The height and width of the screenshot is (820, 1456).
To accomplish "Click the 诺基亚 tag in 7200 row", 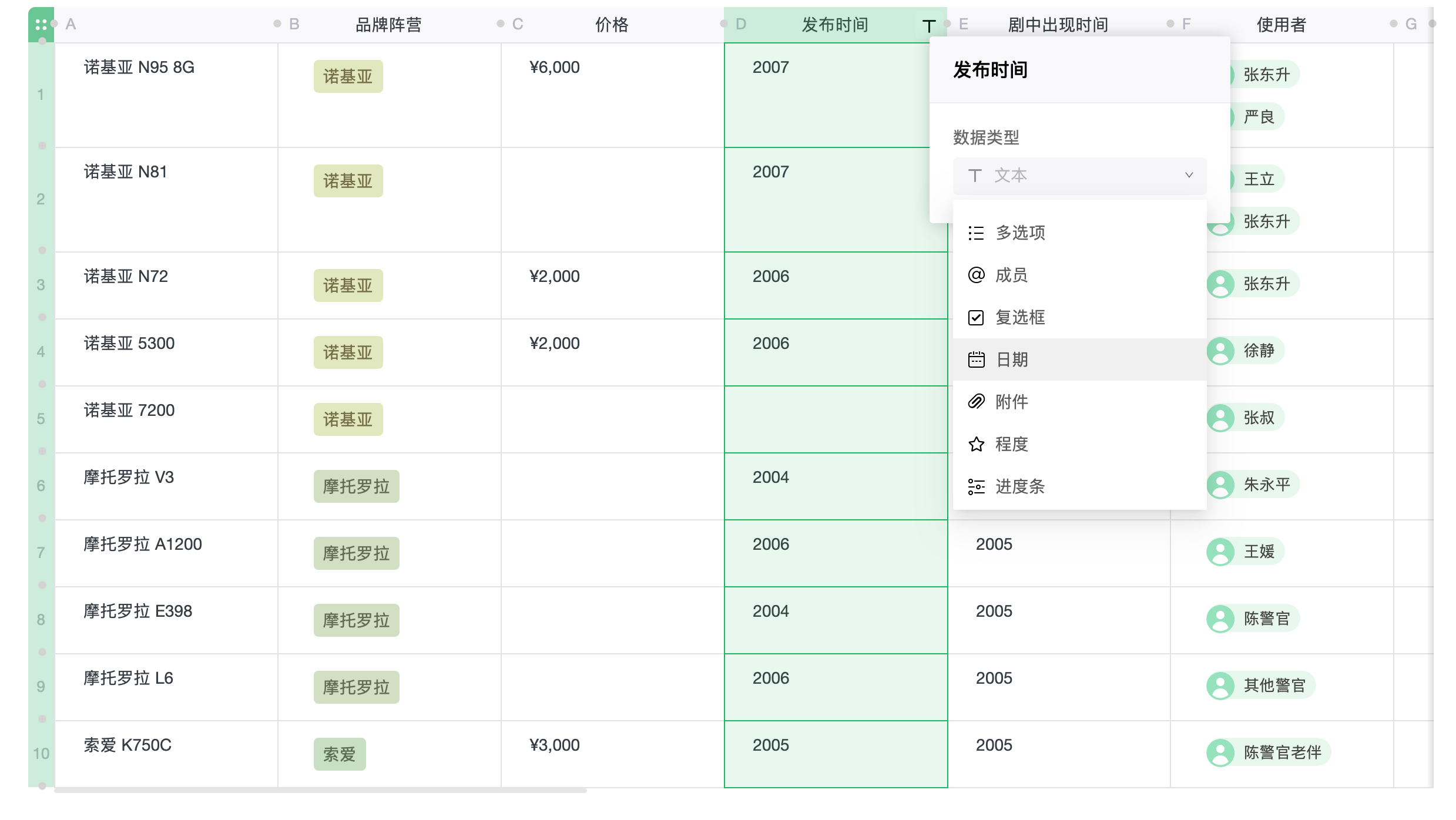I will pos(348,419).
